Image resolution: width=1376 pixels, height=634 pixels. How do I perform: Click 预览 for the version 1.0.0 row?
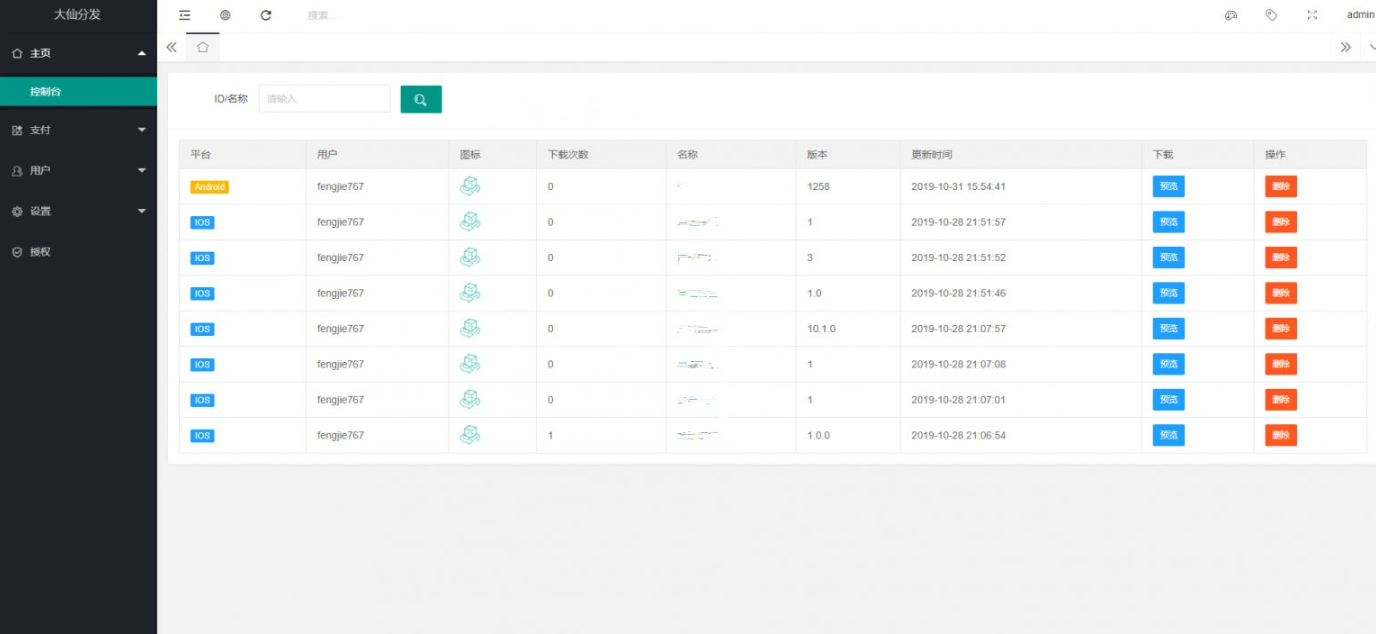1168,435
